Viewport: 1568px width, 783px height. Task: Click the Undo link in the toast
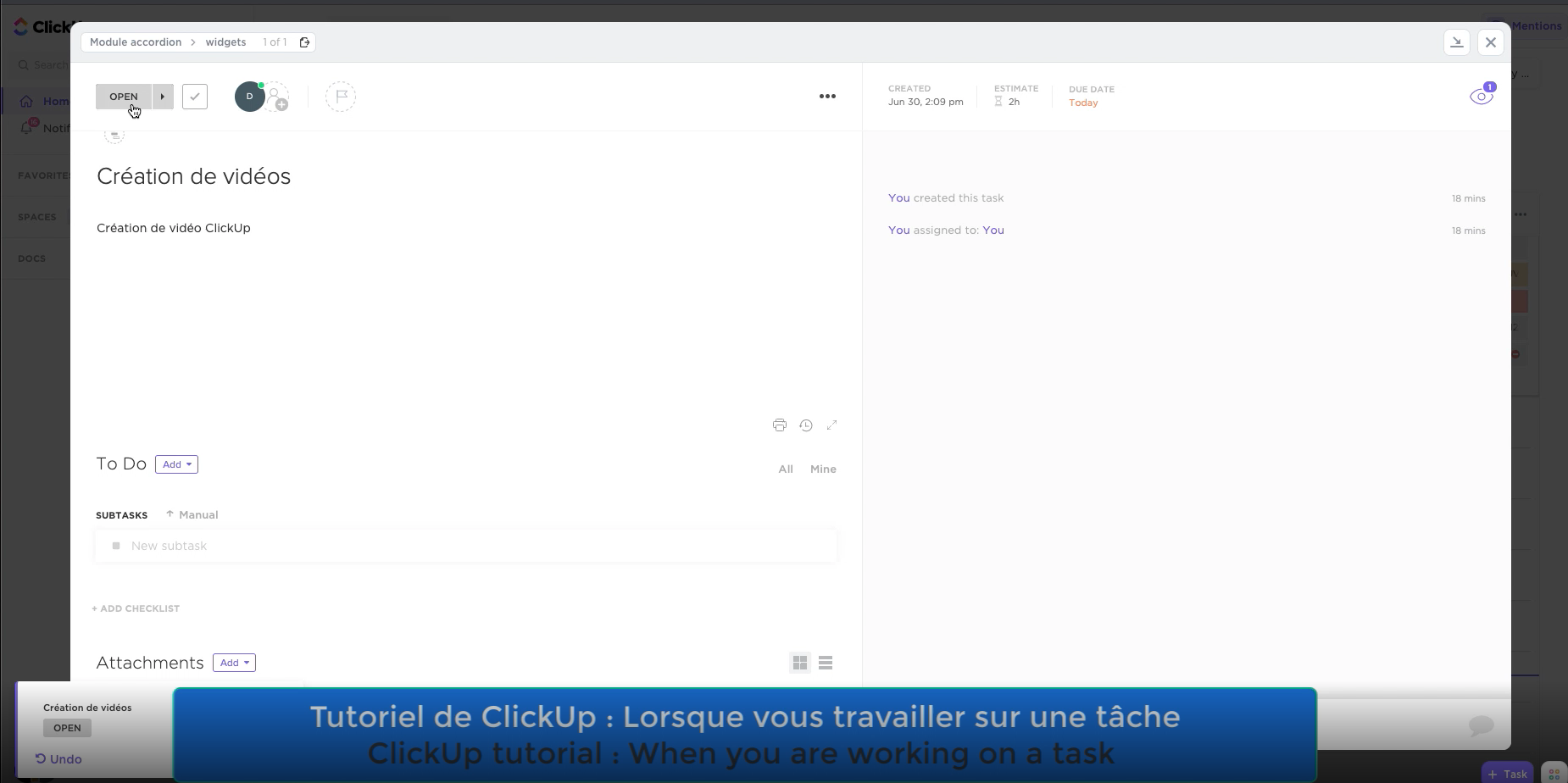pos(58,759)
